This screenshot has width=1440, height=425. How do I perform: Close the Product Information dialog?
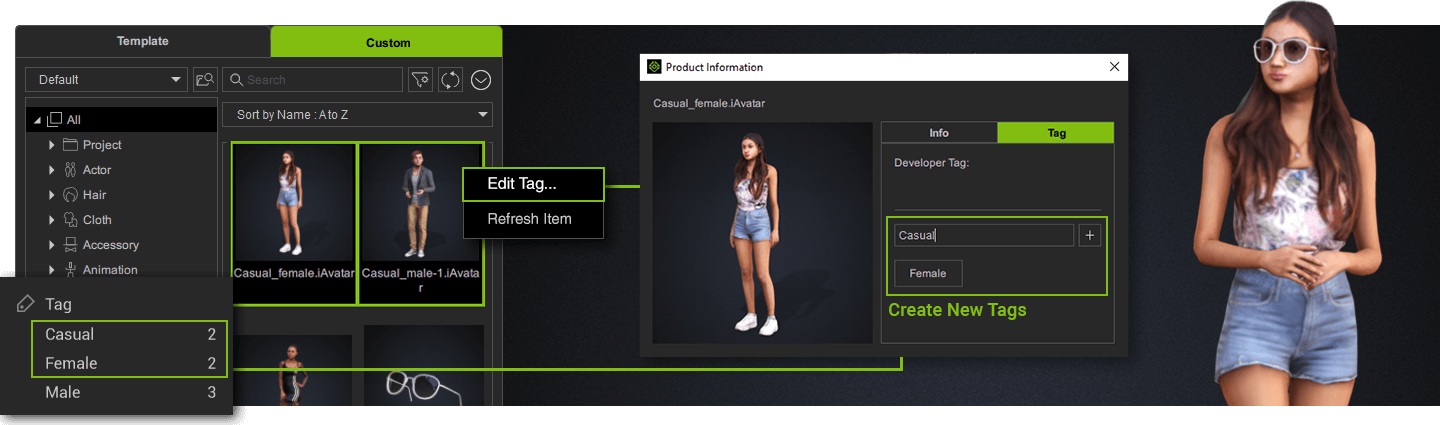1114,67
